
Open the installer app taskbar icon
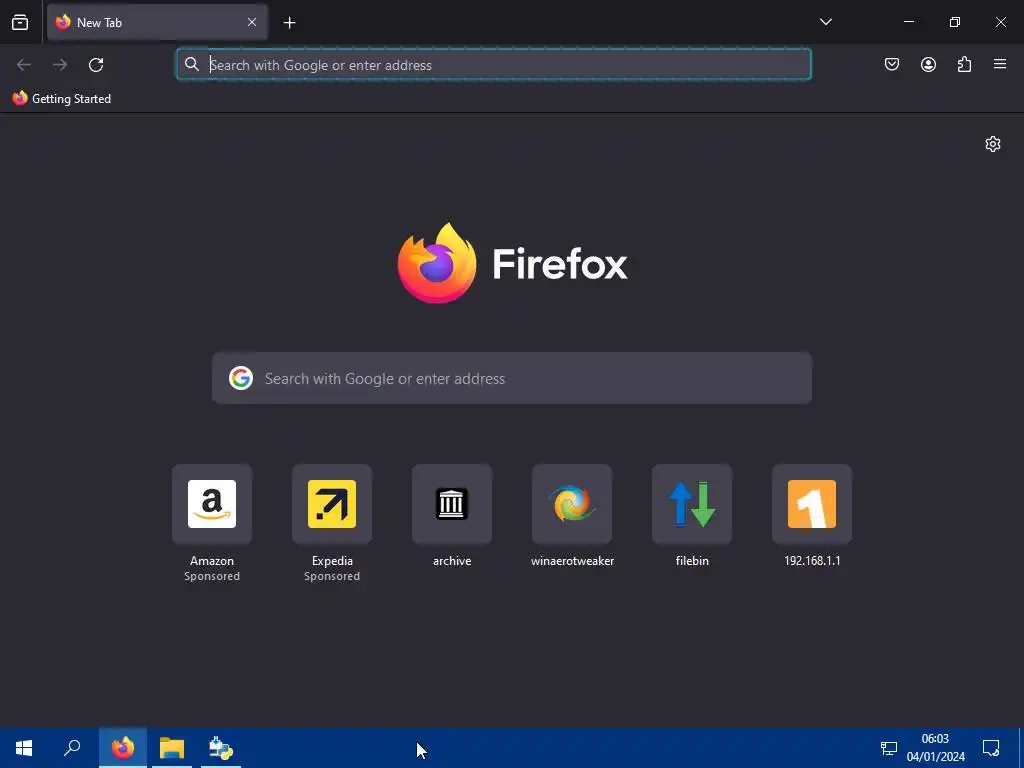[221, 748]
